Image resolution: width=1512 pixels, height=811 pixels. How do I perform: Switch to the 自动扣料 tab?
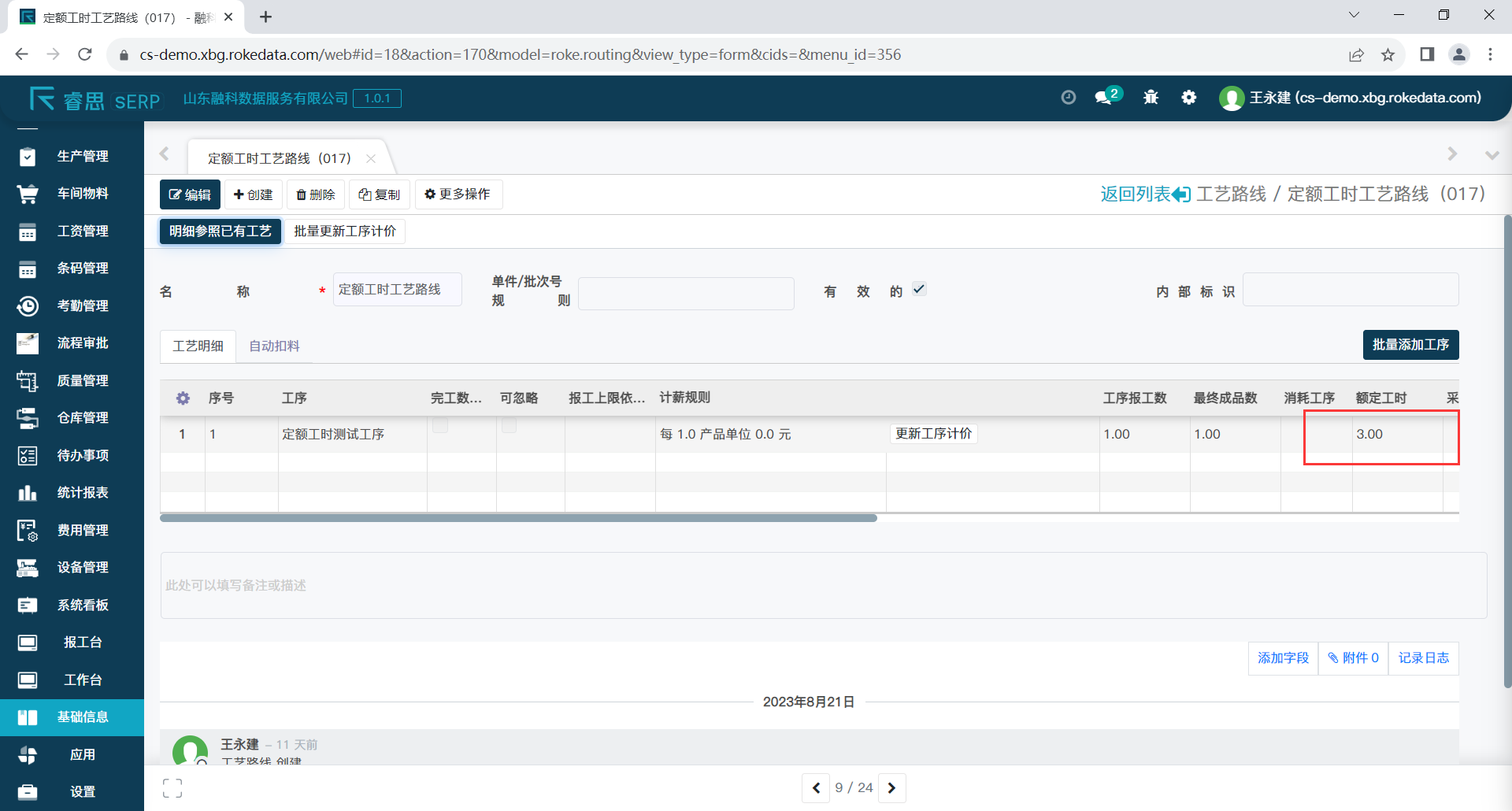[x=274, y=346]
